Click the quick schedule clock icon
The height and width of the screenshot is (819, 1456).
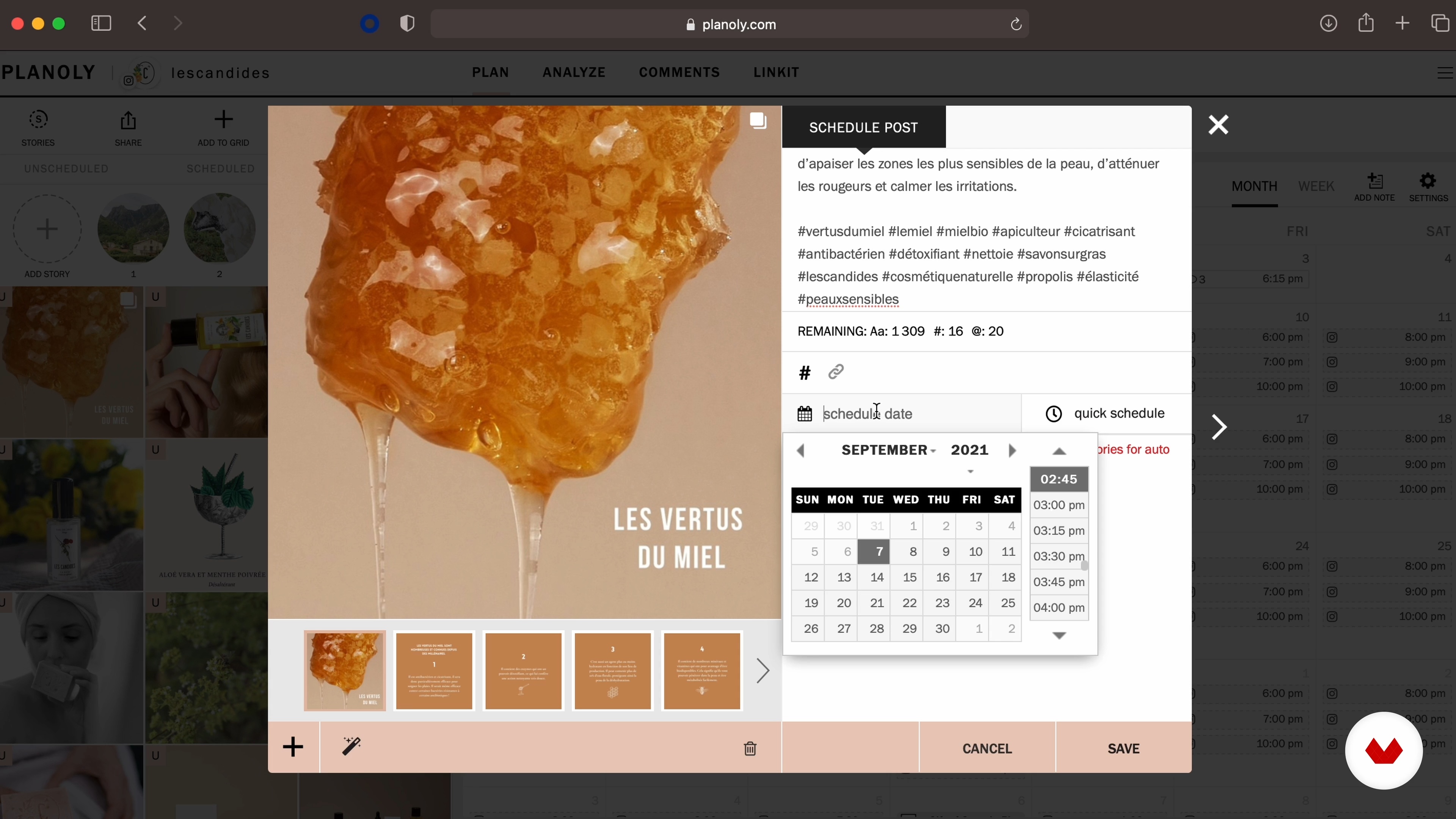(x=1054, y=414)
